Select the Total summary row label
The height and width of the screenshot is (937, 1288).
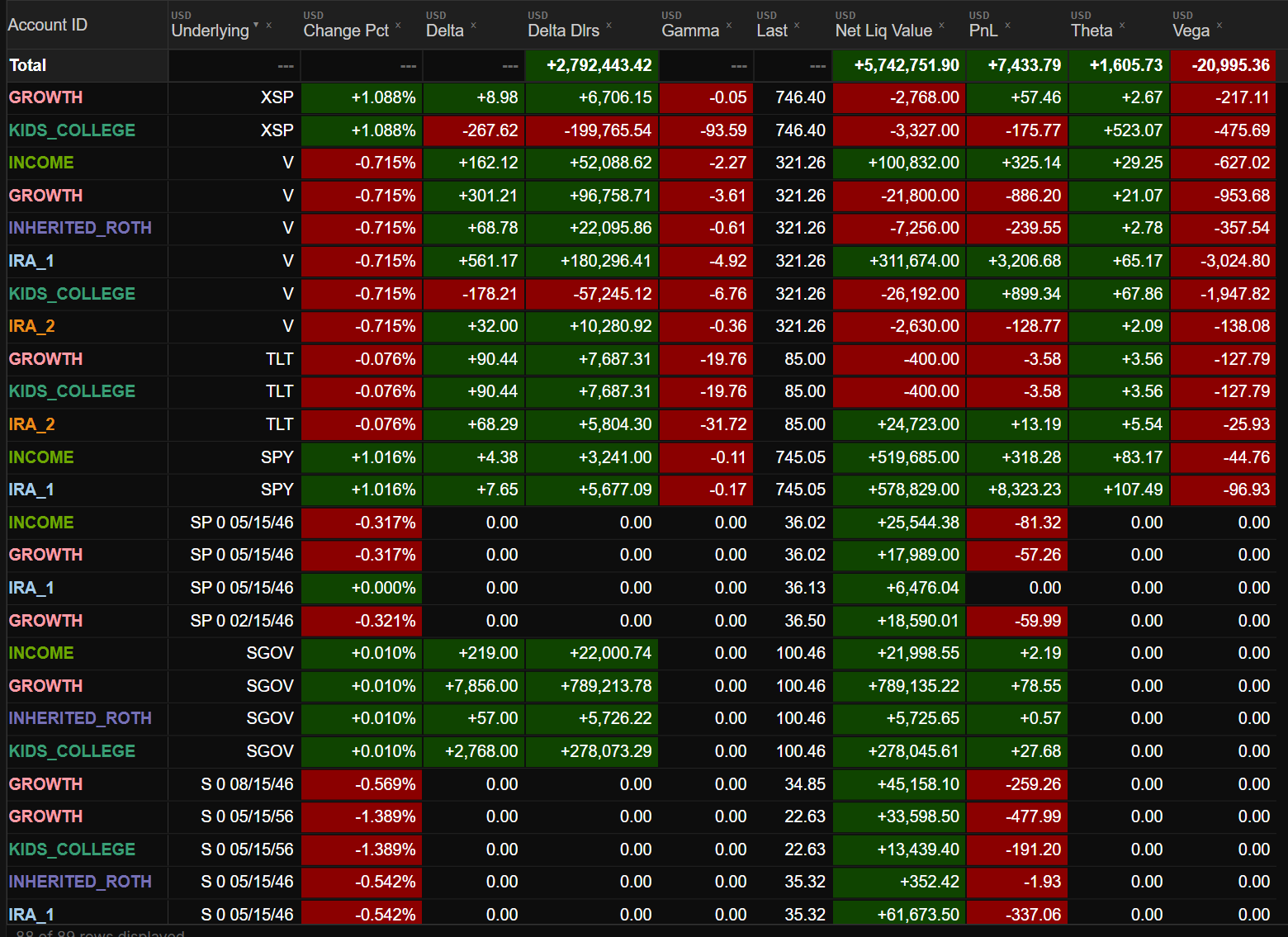pyautogui.click(x=28, y=65)
